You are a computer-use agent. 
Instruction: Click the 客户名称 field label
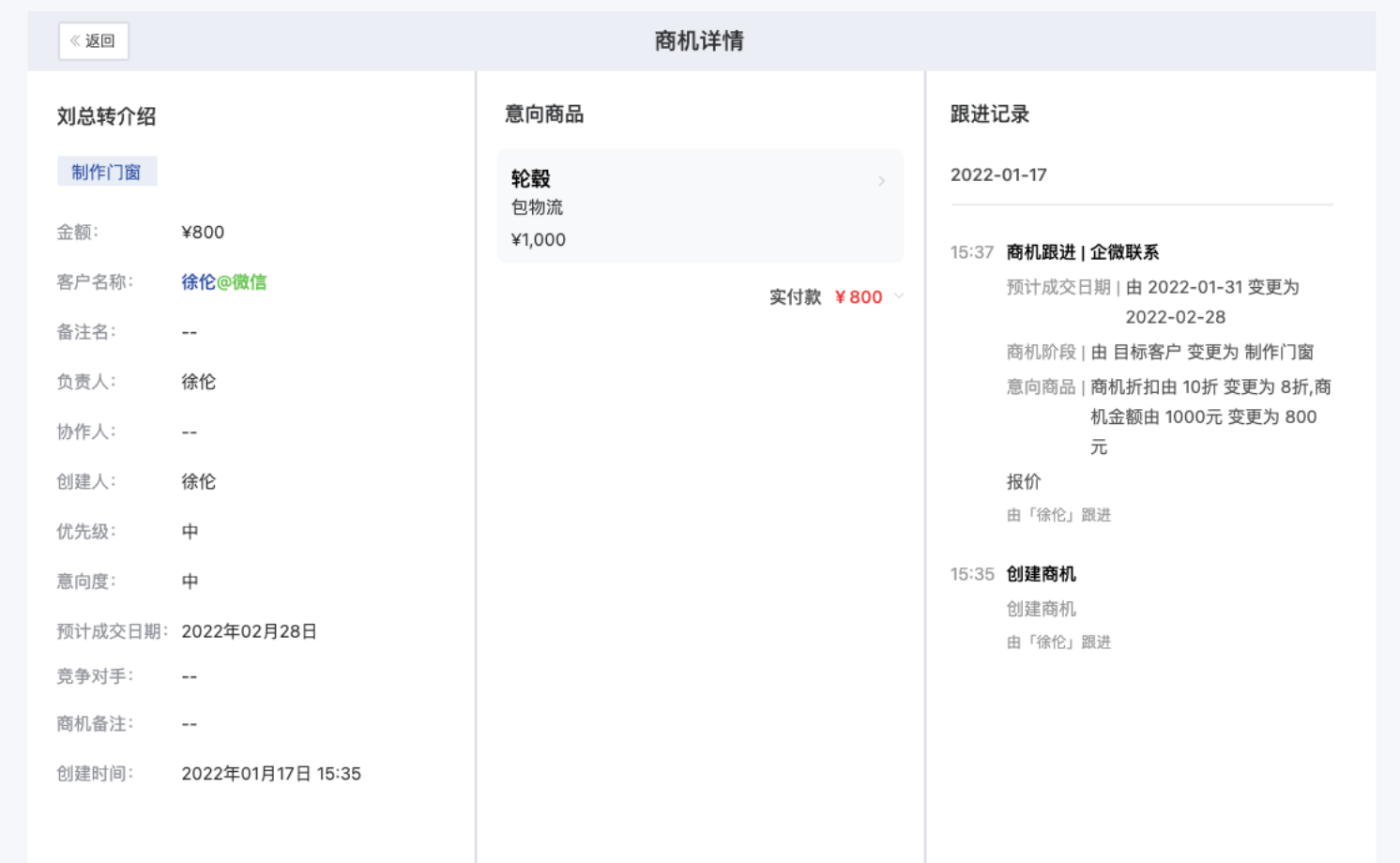[x=95, y=282]
